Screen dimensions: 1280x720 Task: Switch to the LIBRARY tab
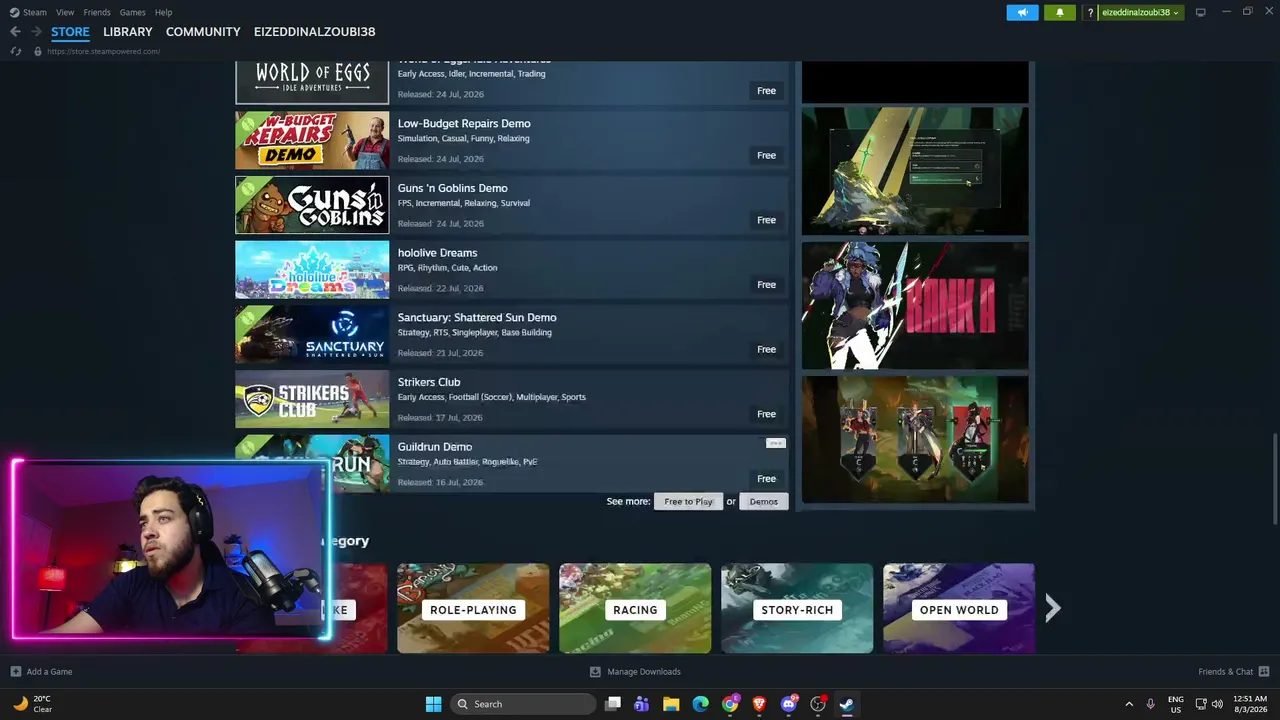click(128, 32)
